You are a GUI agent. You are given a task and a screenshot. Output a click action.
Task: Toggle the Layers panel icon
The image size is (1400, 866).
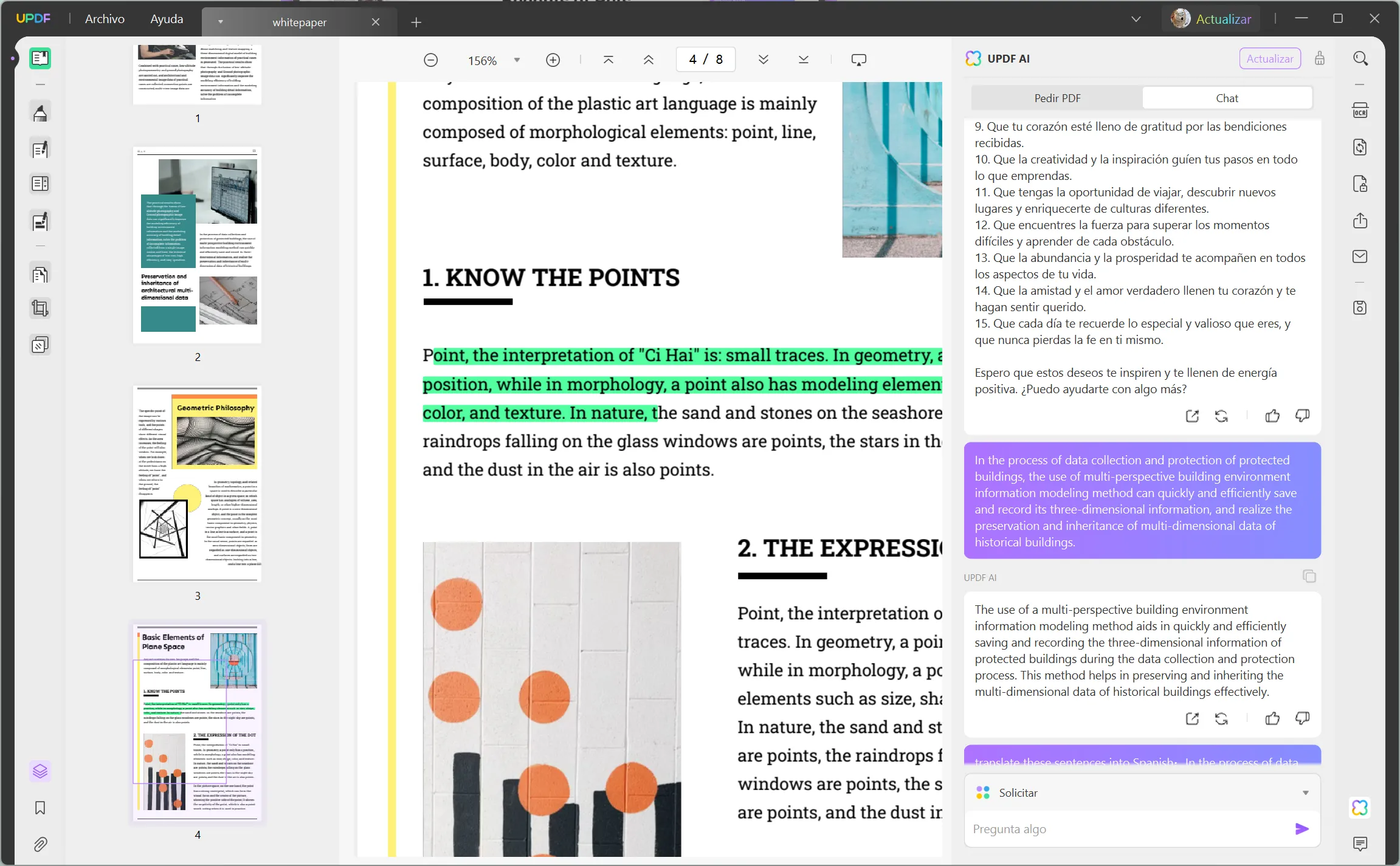pyautogui.click(x=40, y=771)
